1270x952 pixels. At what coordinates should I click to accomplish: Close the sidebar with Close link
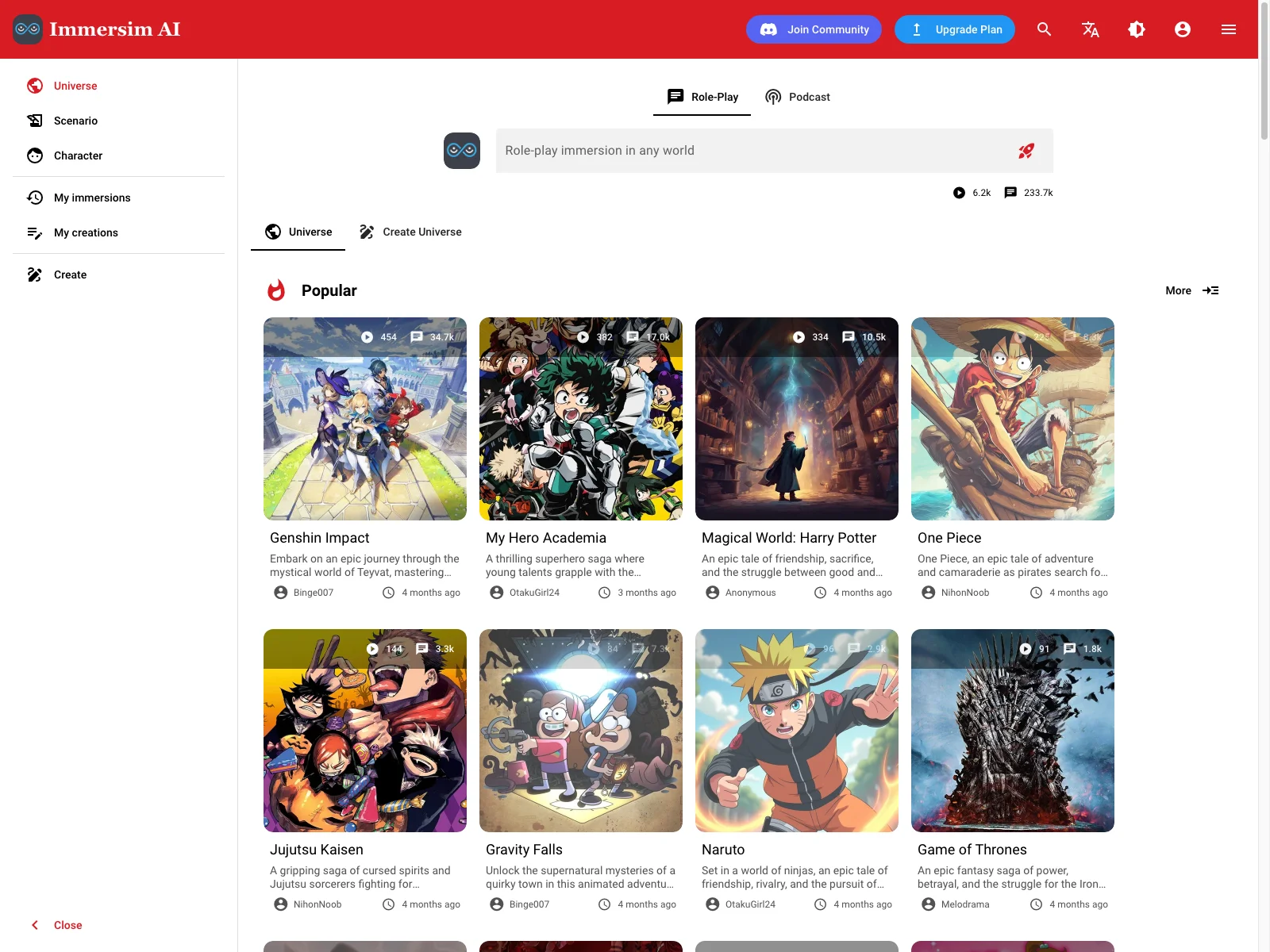click(x=56, y=925)
